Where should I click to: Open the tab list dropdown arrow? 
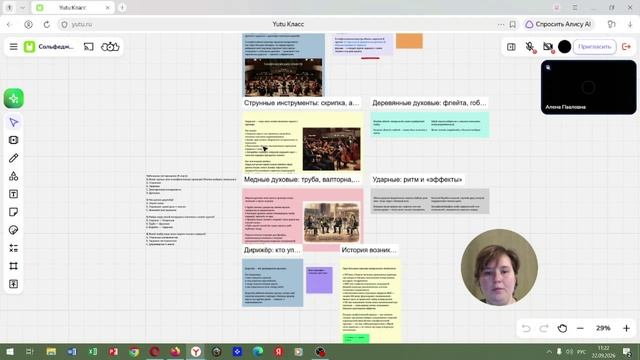click(x=23, y=7)
